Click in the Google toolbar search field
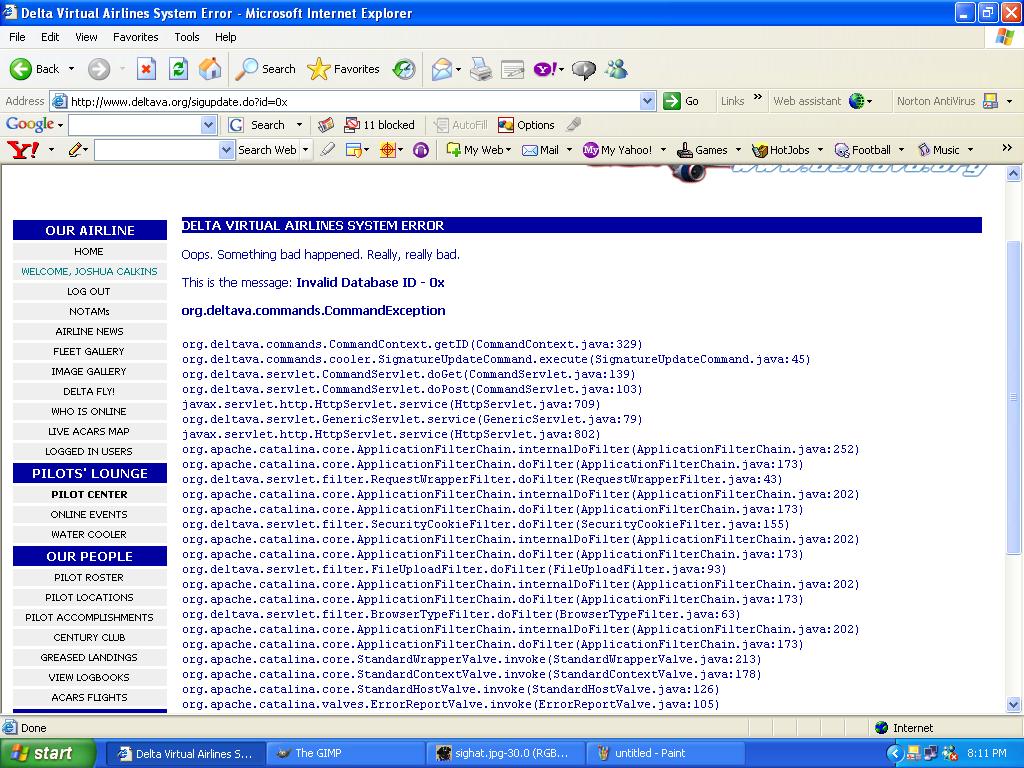Screen dimensions: 1024x768 pyautogui.click(x=135, y=125)
